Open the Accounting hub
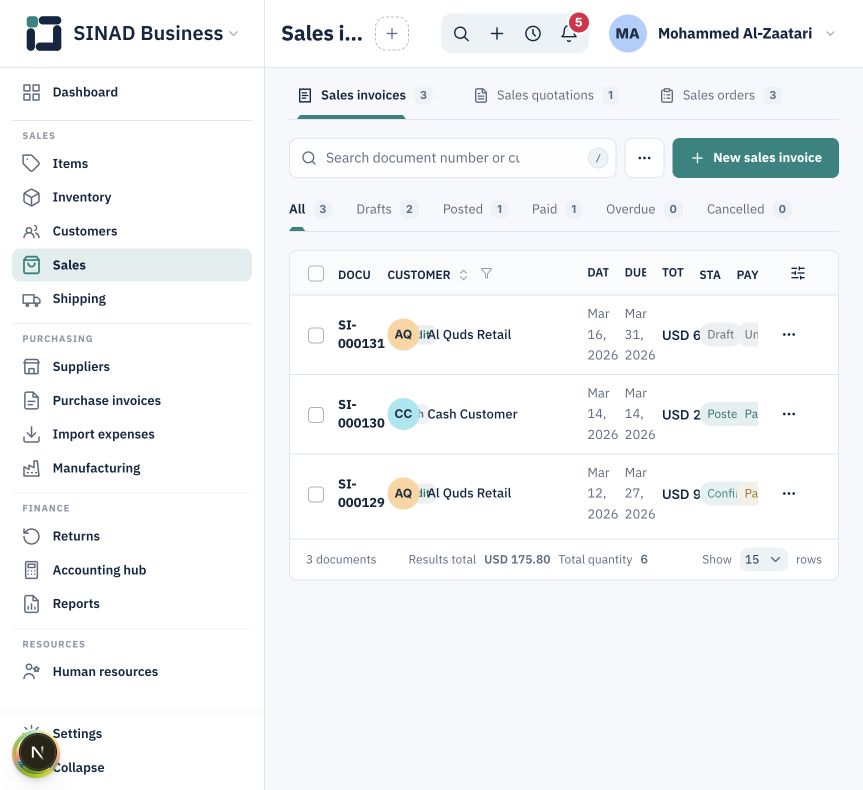Viewport: 863px width, 790px height. [132, 570]
